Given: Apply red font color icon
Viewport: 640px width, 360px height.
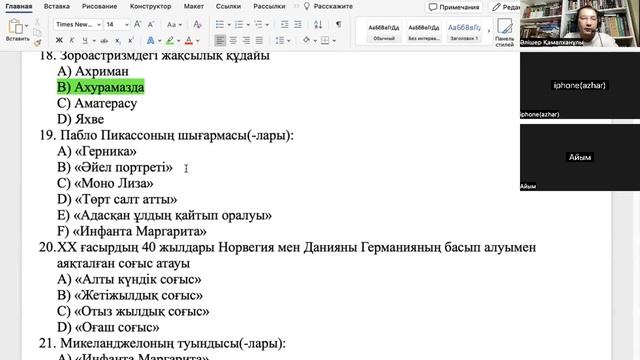Looking at the screenshot, I should 189,40.
